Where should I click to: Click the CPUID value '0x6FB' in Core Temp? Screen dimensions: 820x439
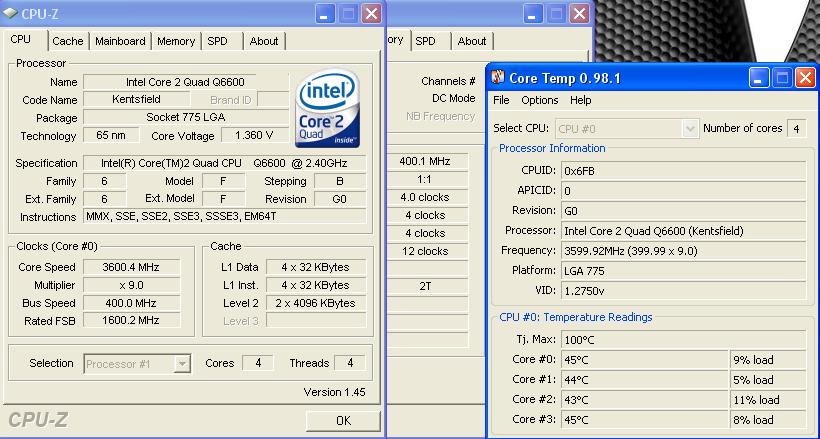[683, 171]
